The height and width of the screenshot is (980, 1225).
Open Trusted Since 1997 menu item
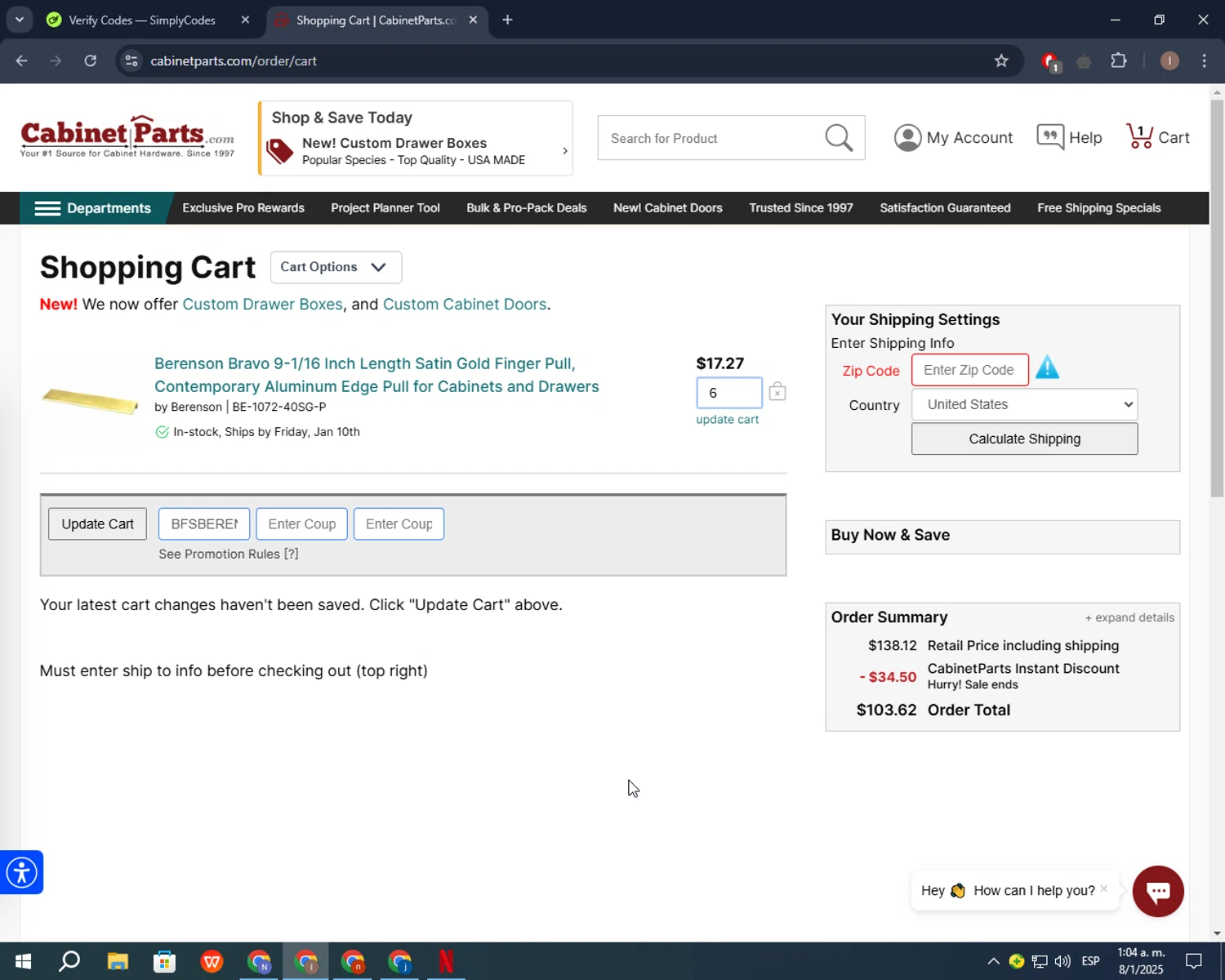tap(801, 208)
